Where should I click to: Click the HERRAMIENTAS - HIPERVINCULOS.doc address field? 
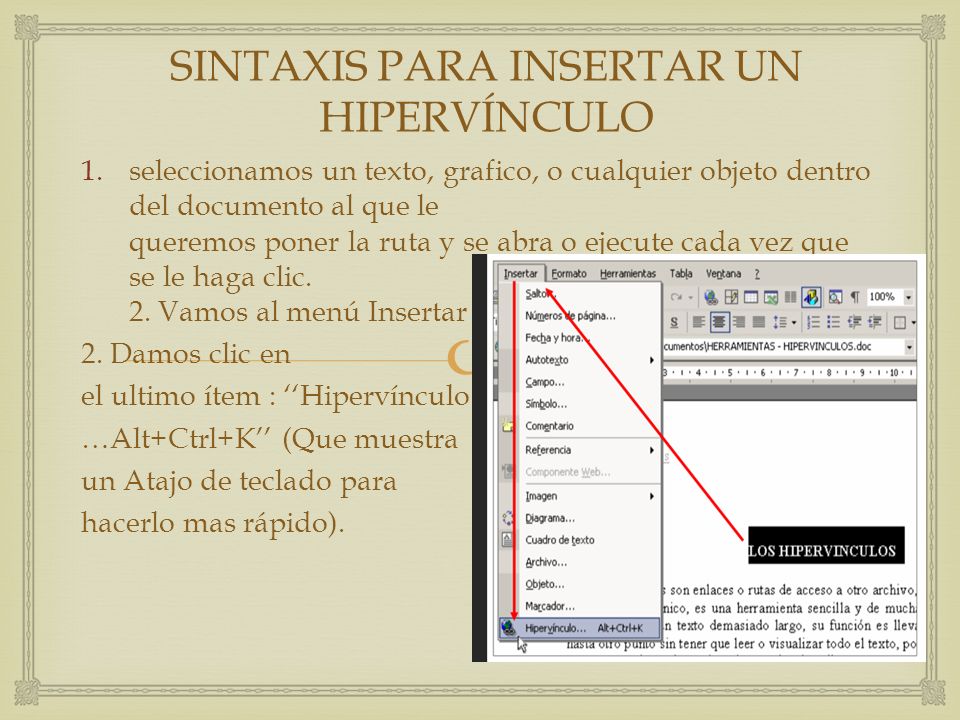tap(784, 347)
